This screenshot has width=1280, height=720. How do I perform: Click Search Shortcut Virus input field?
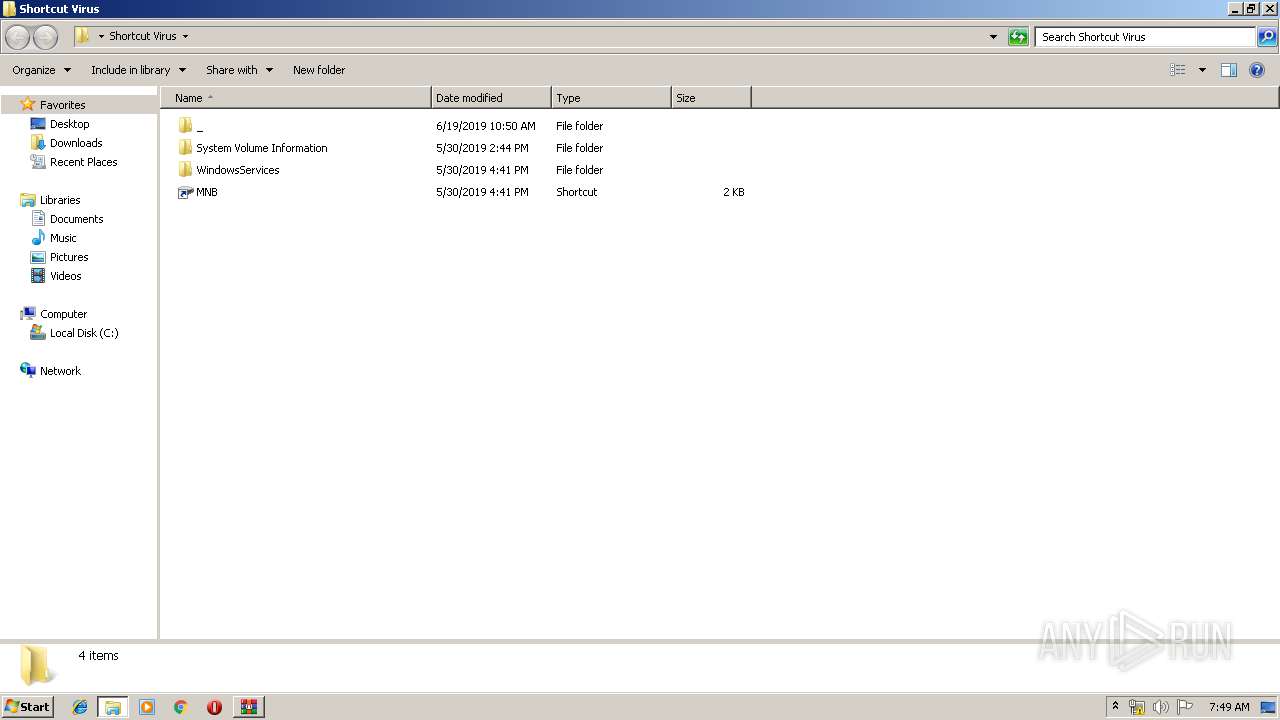1145,37
